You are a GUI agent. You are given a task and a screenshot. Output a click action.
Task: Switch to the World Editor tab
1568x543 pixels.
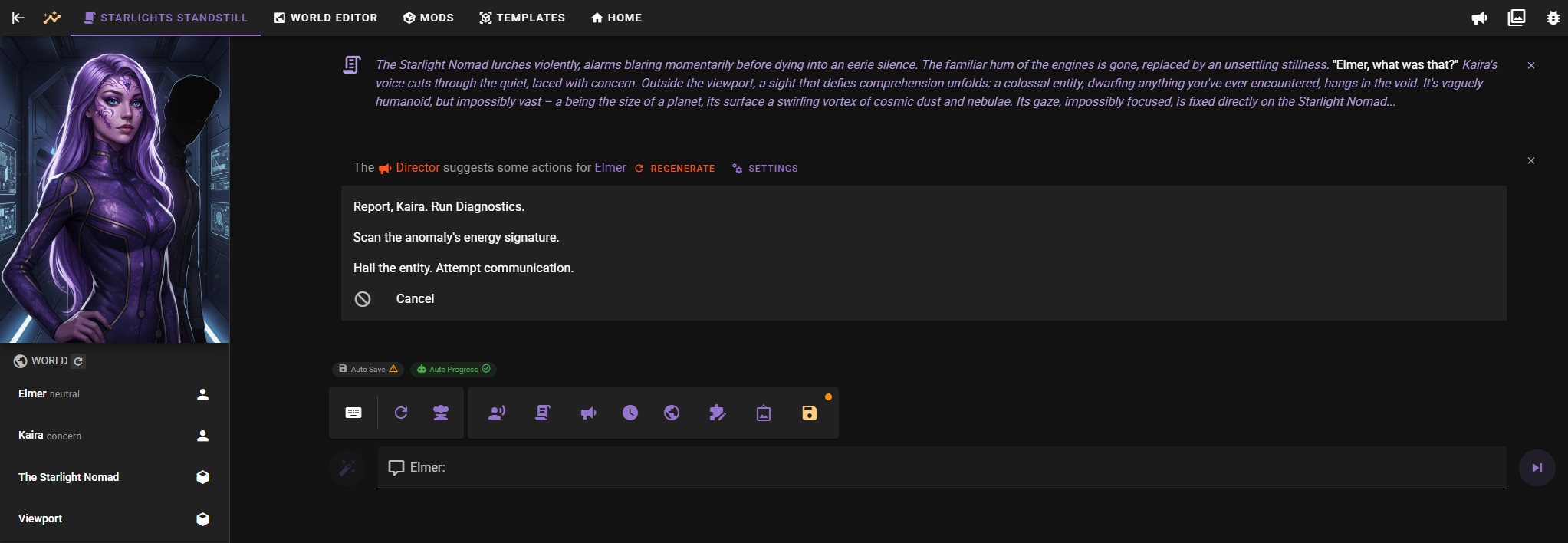[x=326, y=18]
